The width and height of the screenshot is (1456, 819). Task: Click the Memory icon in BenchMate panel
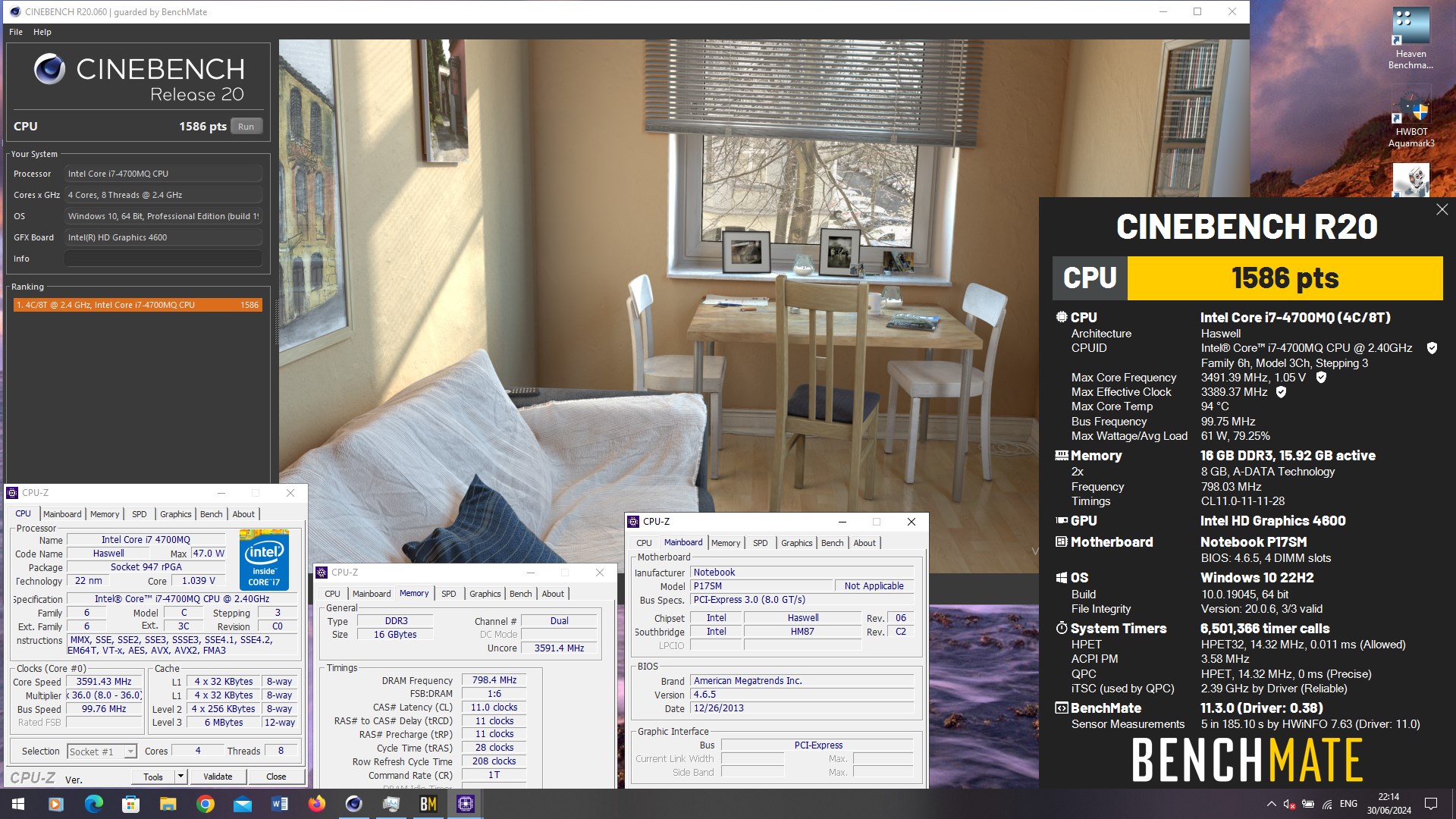1061,456
